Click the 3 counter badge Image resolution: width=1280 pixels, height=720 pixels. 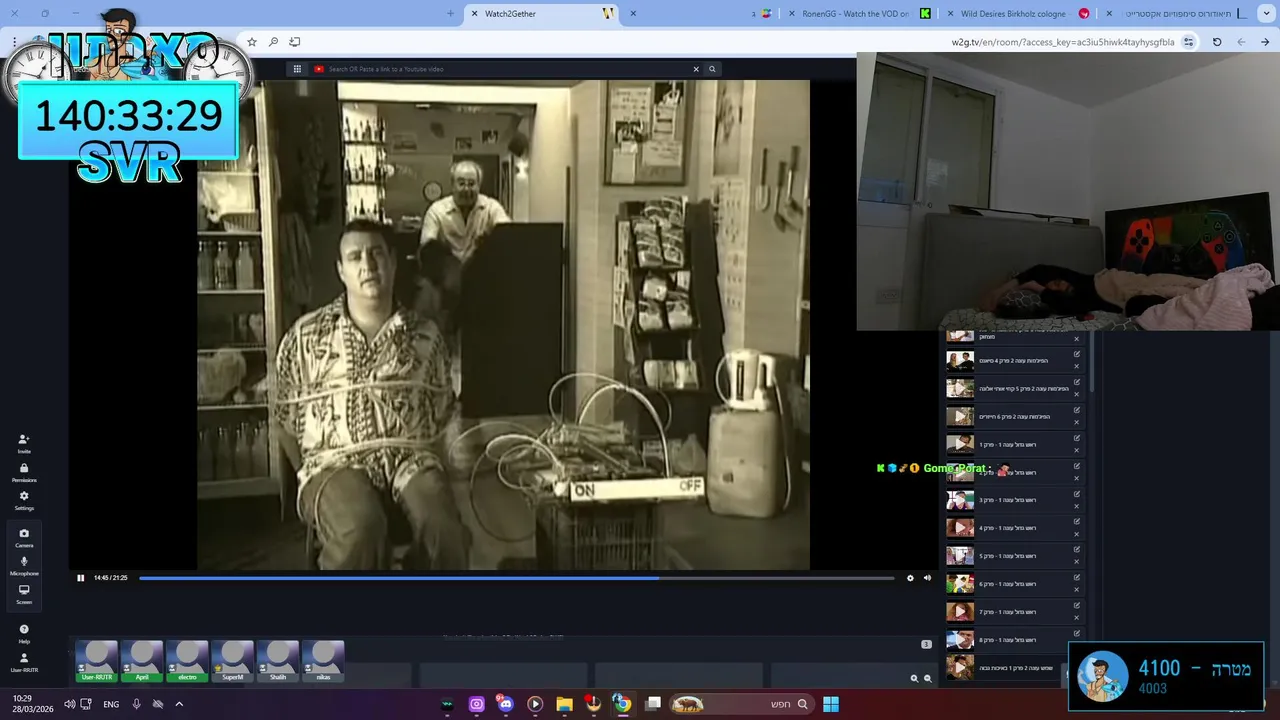click(926, 644)
